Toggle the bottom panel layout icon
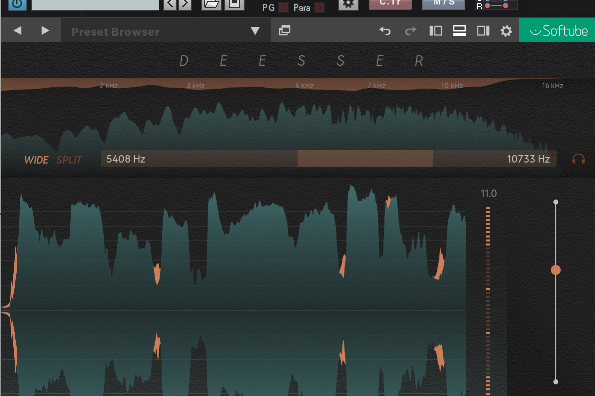This screenshot has width=595, height=396. click(x=459, y=31)
